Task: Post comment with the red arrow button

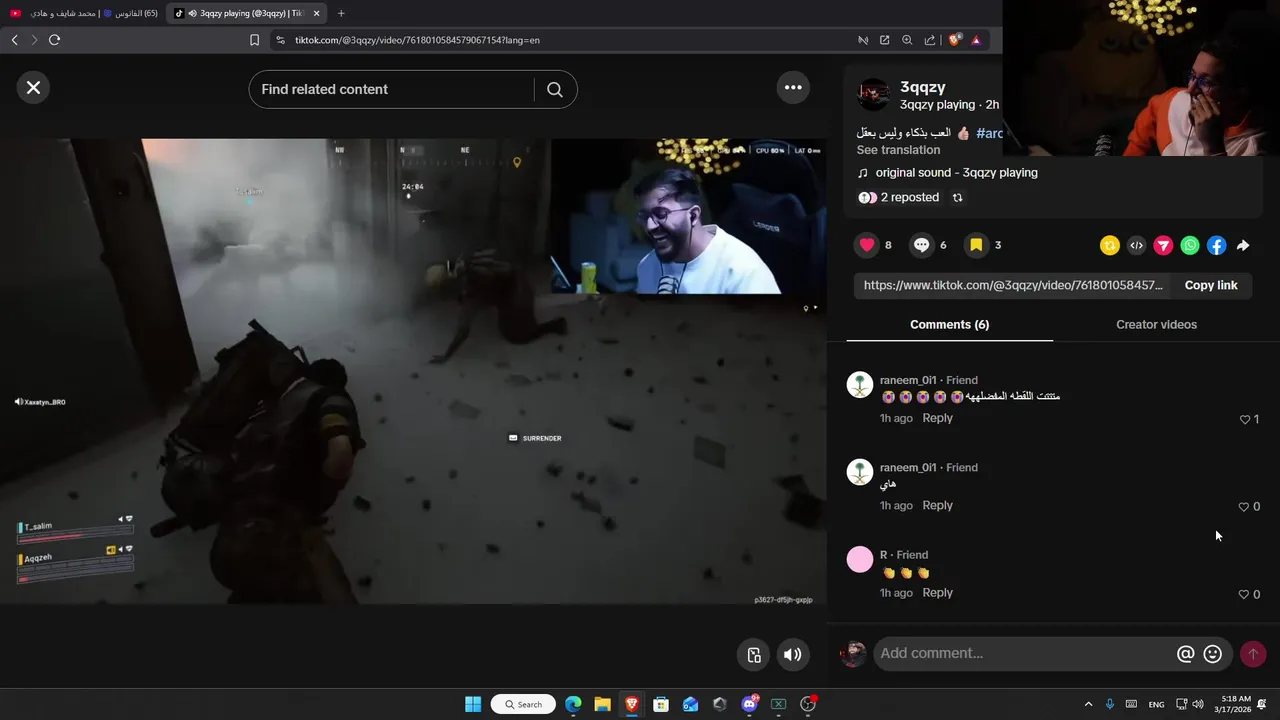Action: [x=1253, y=654]
